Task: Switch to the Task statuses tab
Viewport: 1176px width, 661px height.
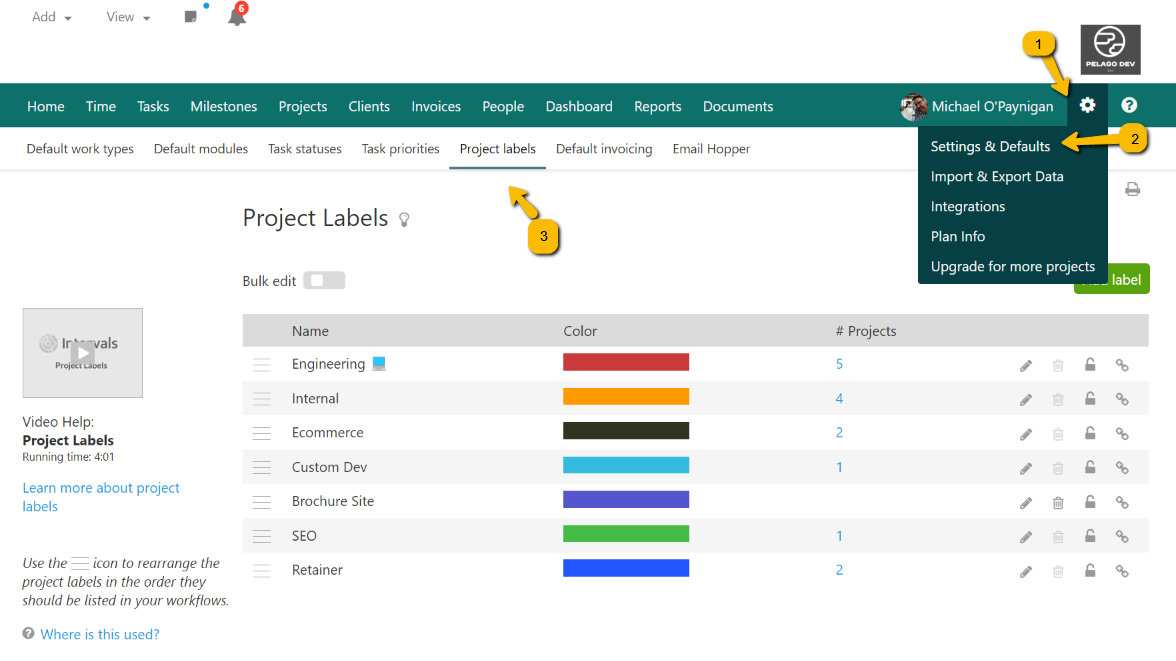Action: (305, 149)
